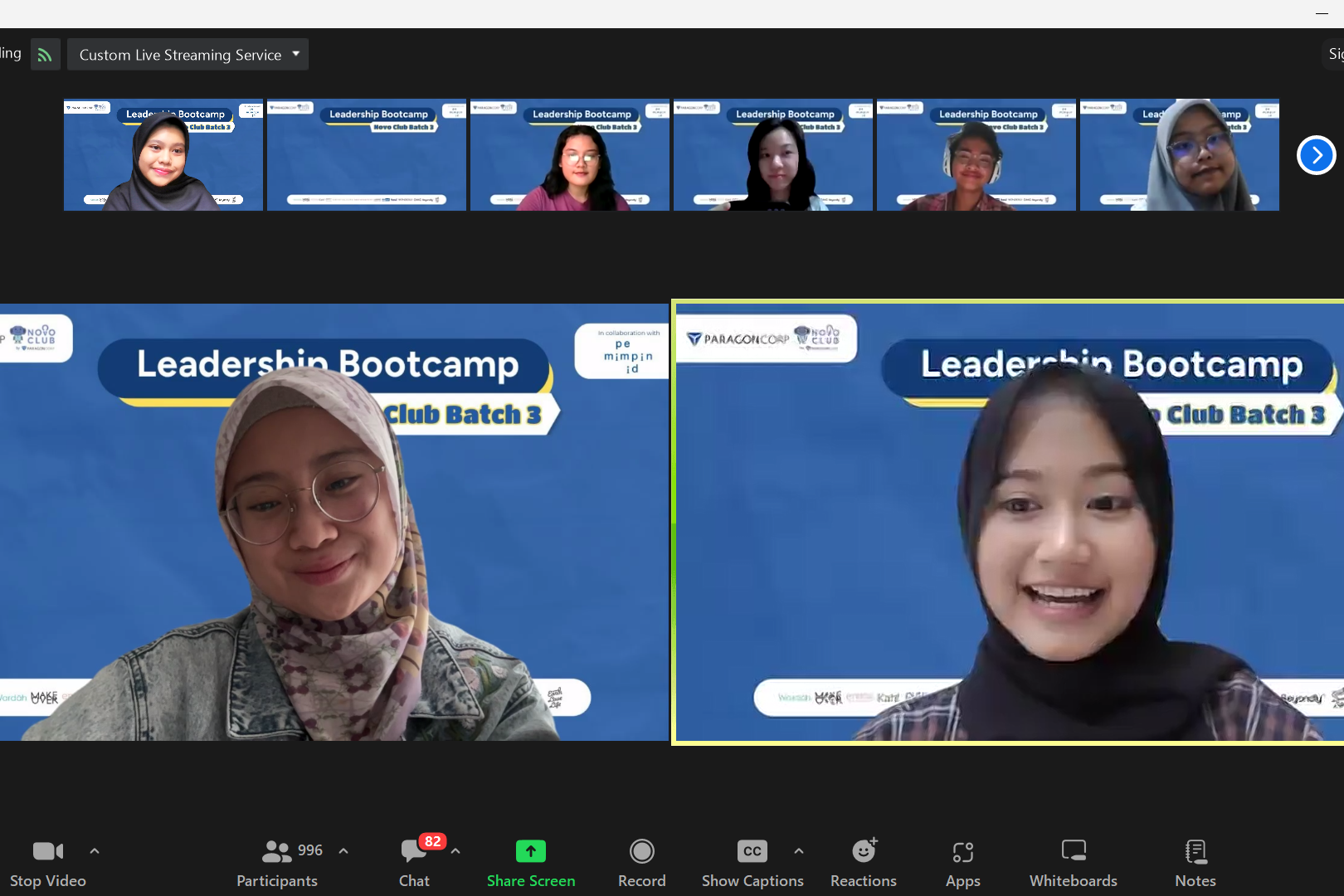Expand chat options chevron next to Chat
Image resolution: width=1344 pixels, height=896 pixels.
coord(455,851)
